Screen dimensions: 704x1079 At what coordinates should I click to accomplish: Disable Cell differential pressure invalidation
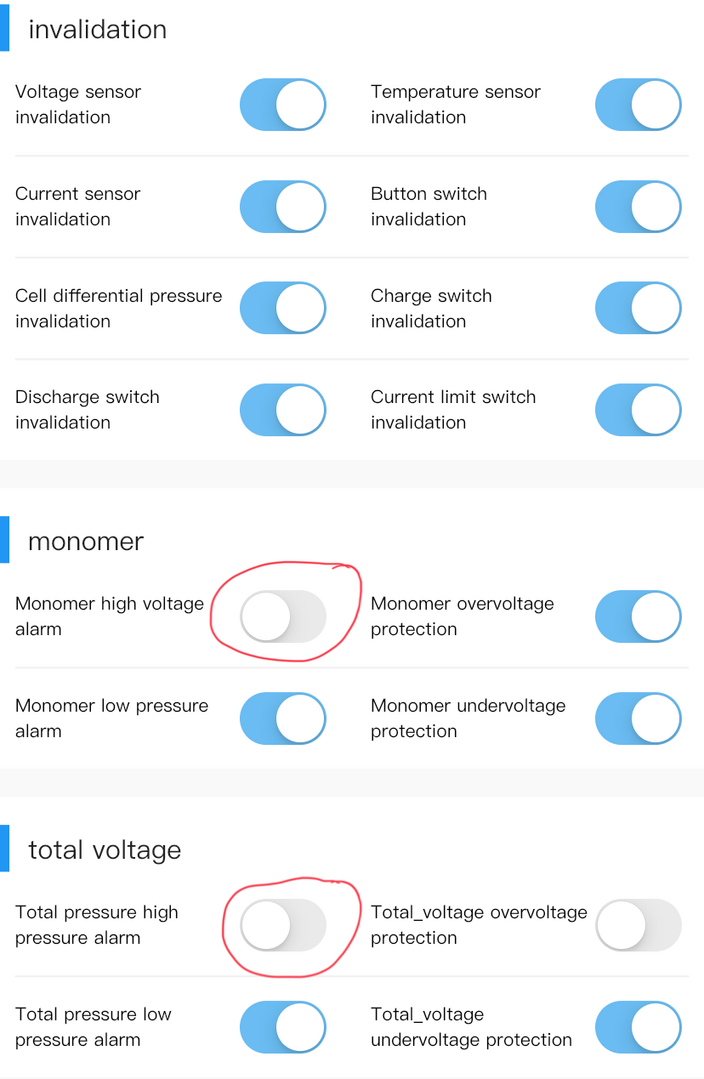point(283,308)
